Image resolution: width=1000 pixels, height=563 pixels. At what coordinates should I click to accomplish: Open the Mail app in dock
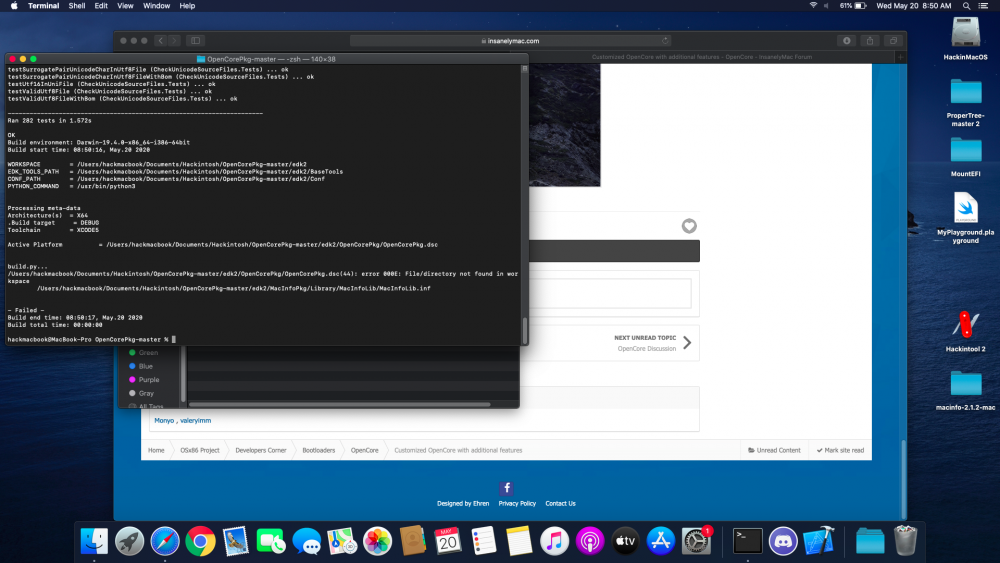pos(235,541)
